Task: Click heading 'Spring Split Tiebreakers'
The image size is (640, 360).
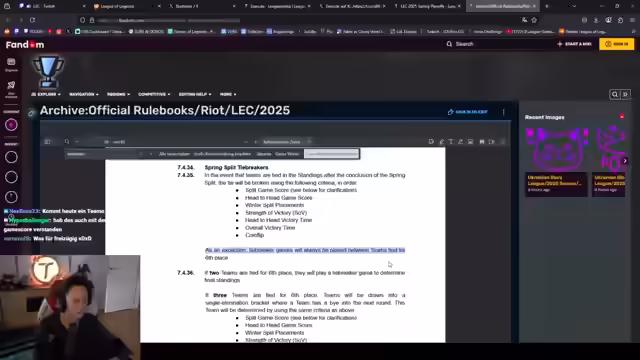Action: (x=236, y=167)
